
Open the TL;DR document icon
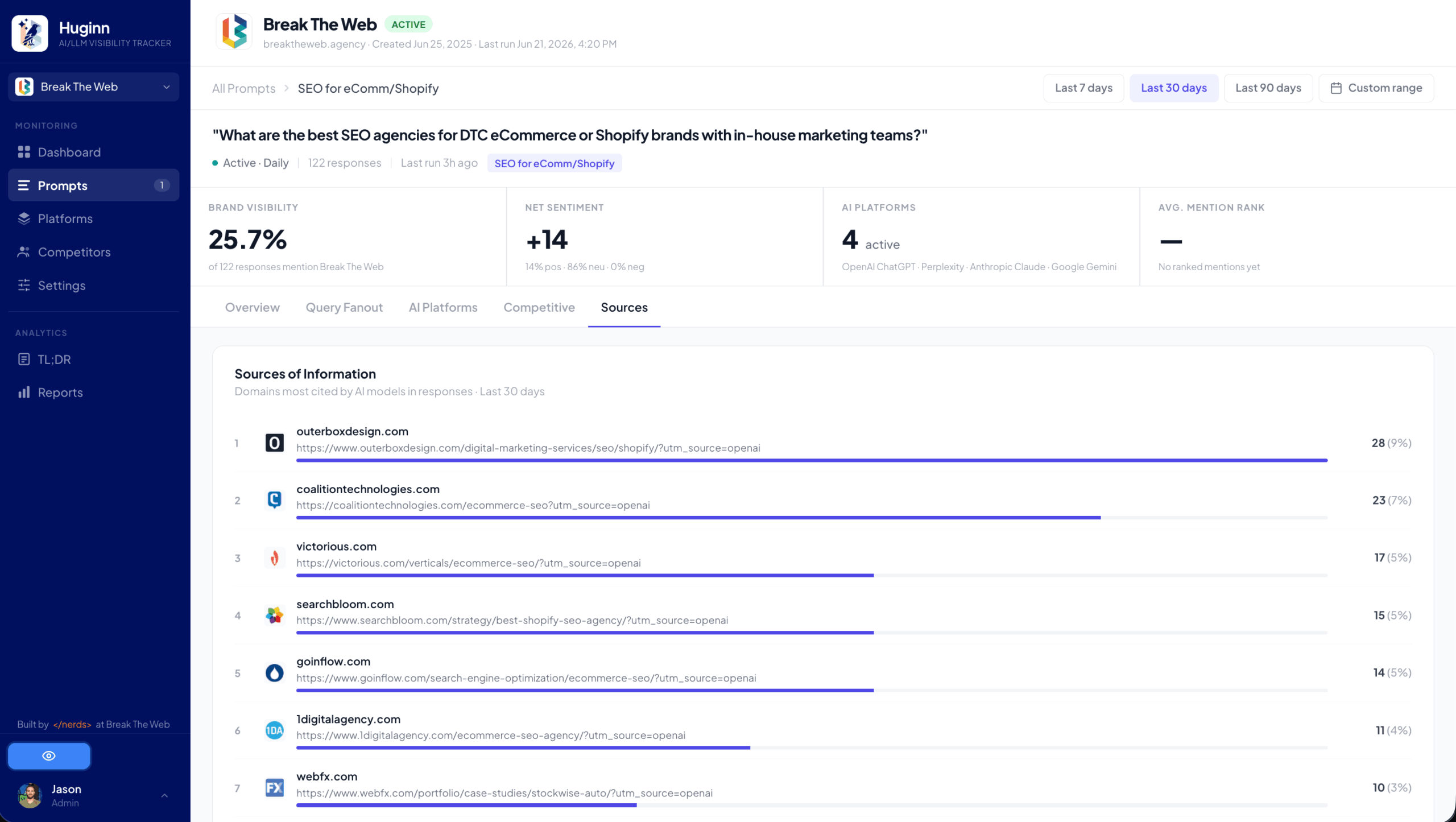pos(24,360)
